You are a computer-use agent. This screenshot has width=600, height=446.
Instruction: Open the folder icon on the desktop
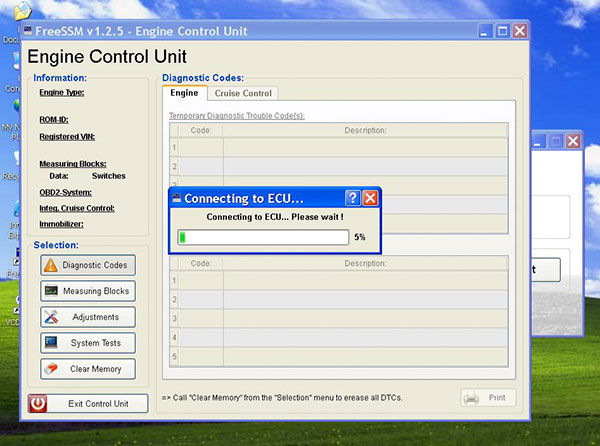[23, 10]
